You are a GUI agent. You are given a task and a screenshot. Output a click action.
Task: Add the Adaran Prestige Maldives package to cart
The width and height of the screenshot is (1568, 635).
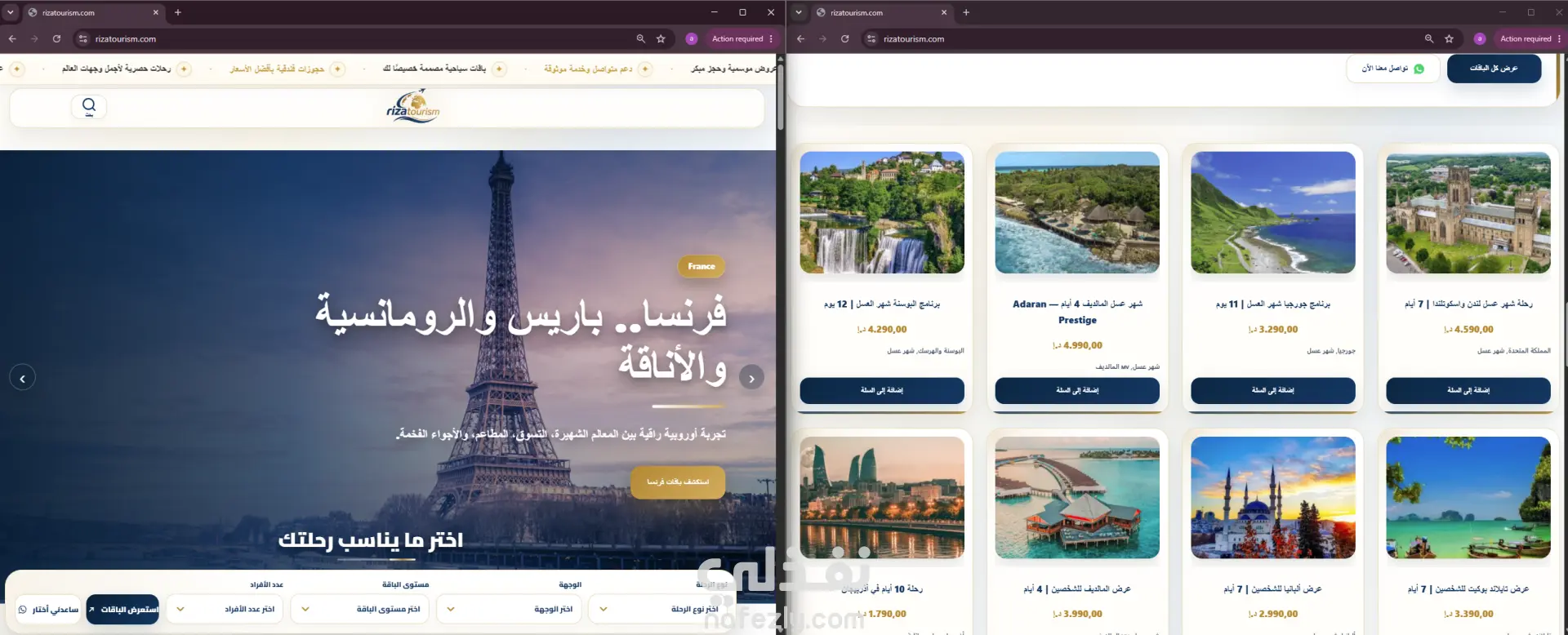[1077, 390]
